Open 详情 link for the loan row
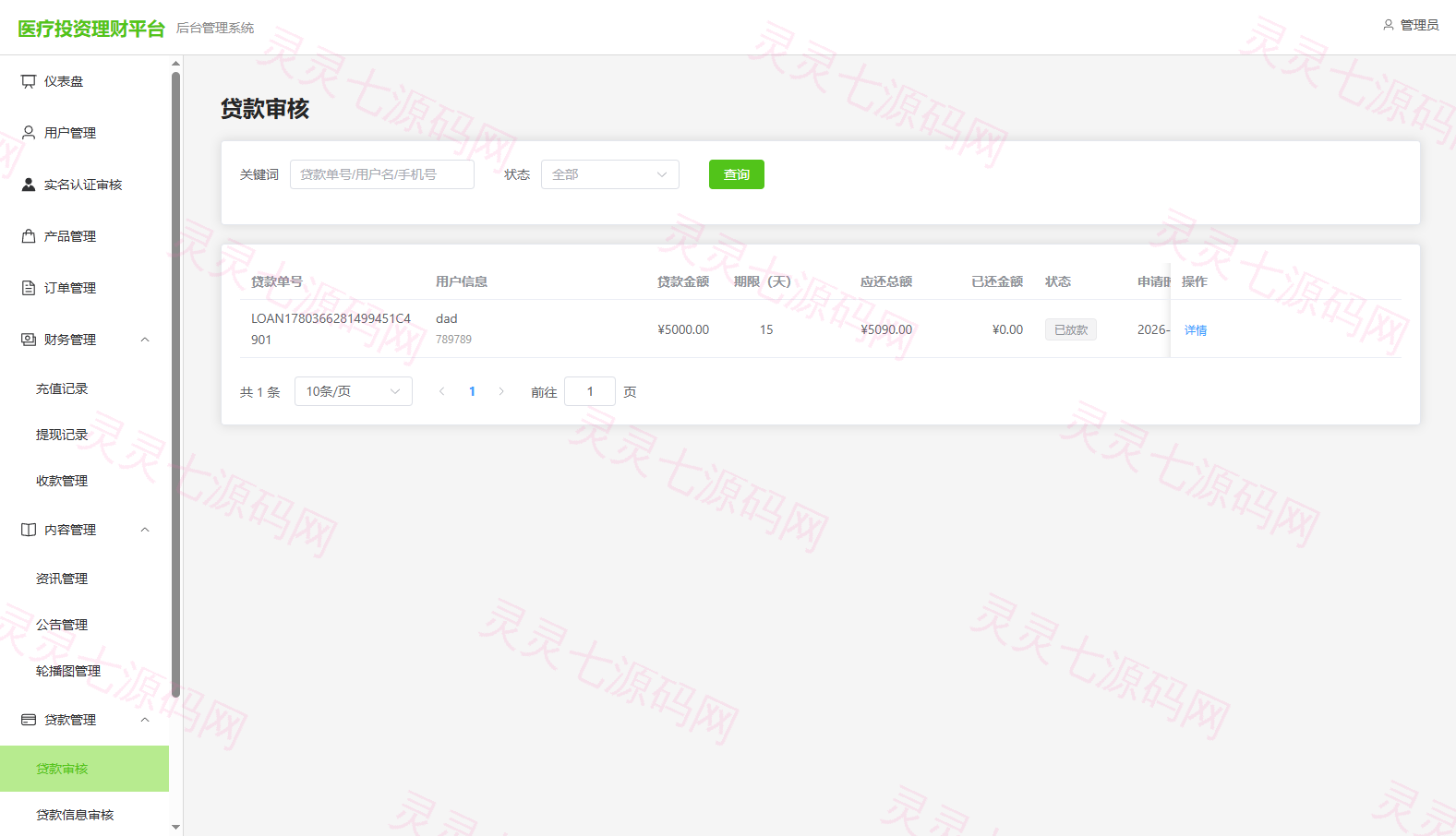 1196,330
